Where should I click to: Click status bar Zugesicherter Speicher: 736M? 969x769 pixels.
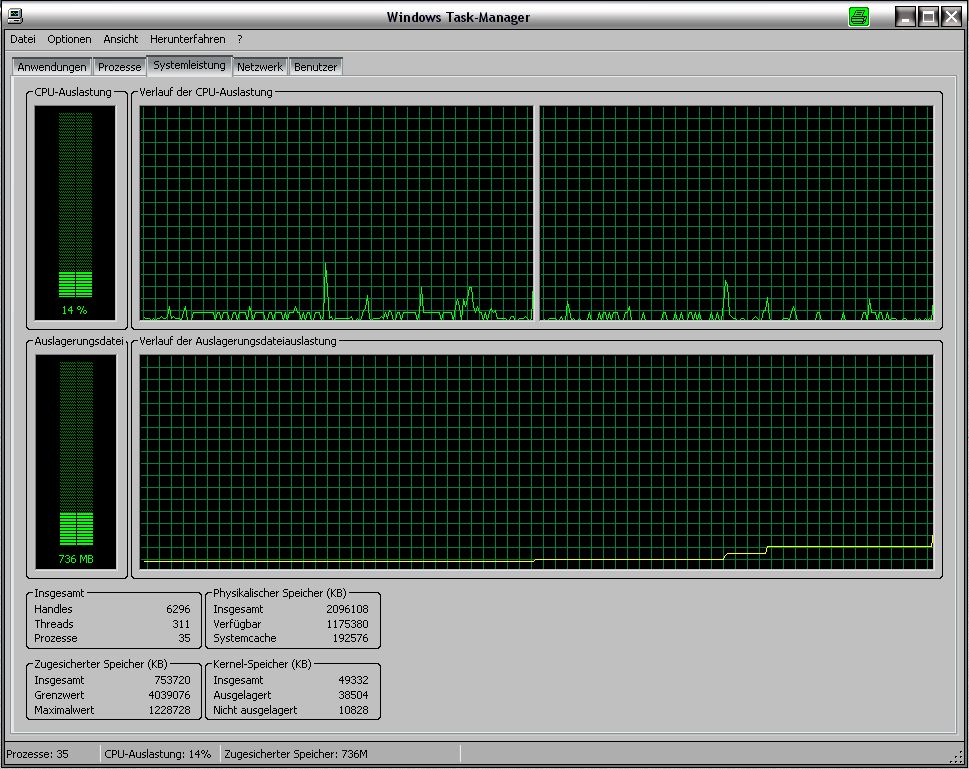[296, 754]
